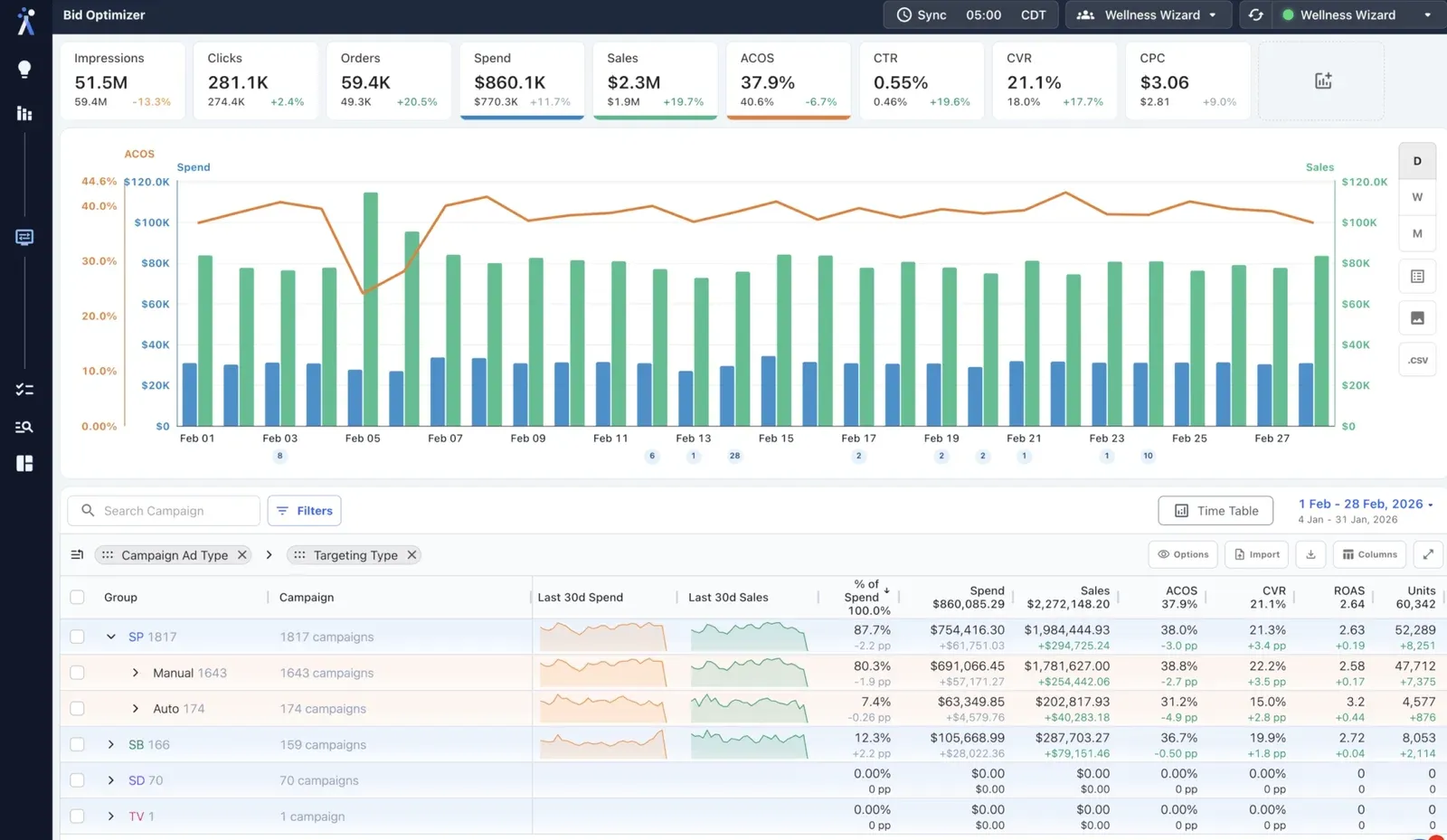Click the download table icon button
Image resolution: width=1447 pixels, height=840 pixels.
click(x=1310, y=554)
